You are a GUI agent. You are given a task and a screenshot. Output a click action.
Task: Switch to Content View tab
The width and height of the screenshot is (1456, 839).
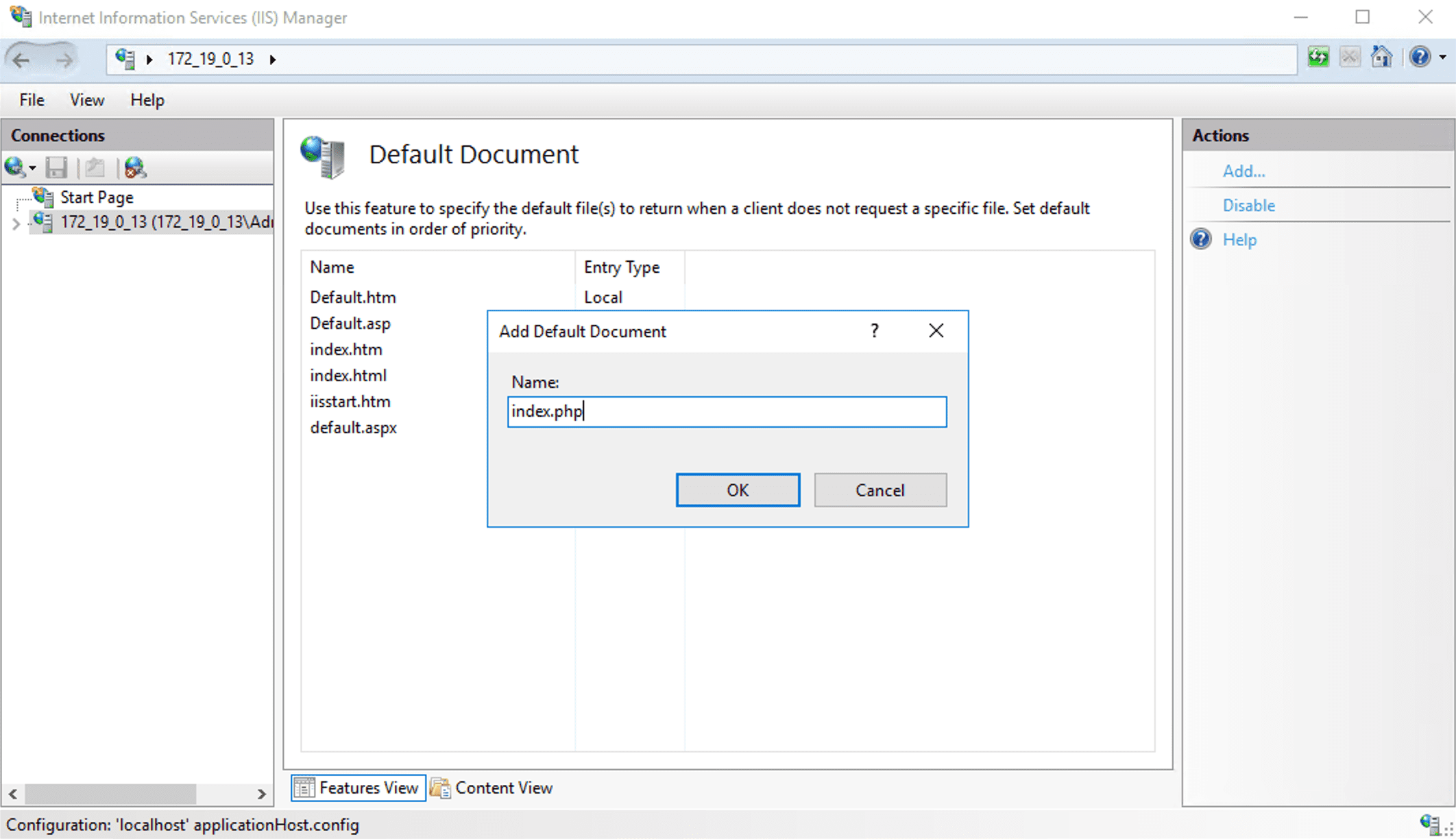coord(492,788)
